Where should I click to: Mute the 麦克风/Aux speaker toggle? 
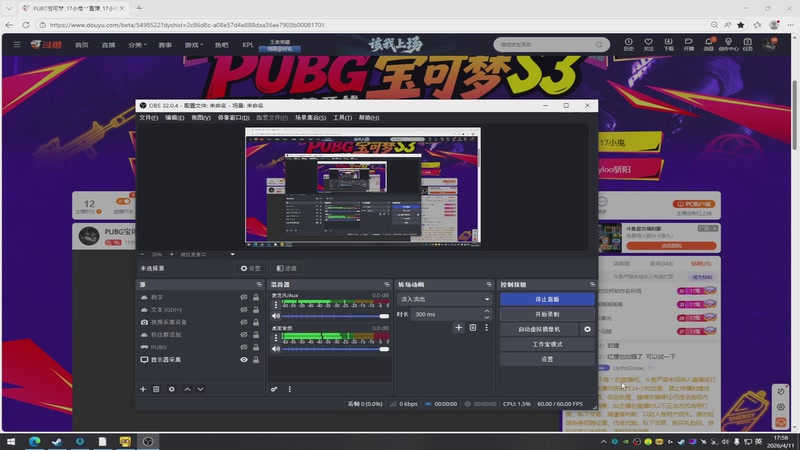(276, 316)
